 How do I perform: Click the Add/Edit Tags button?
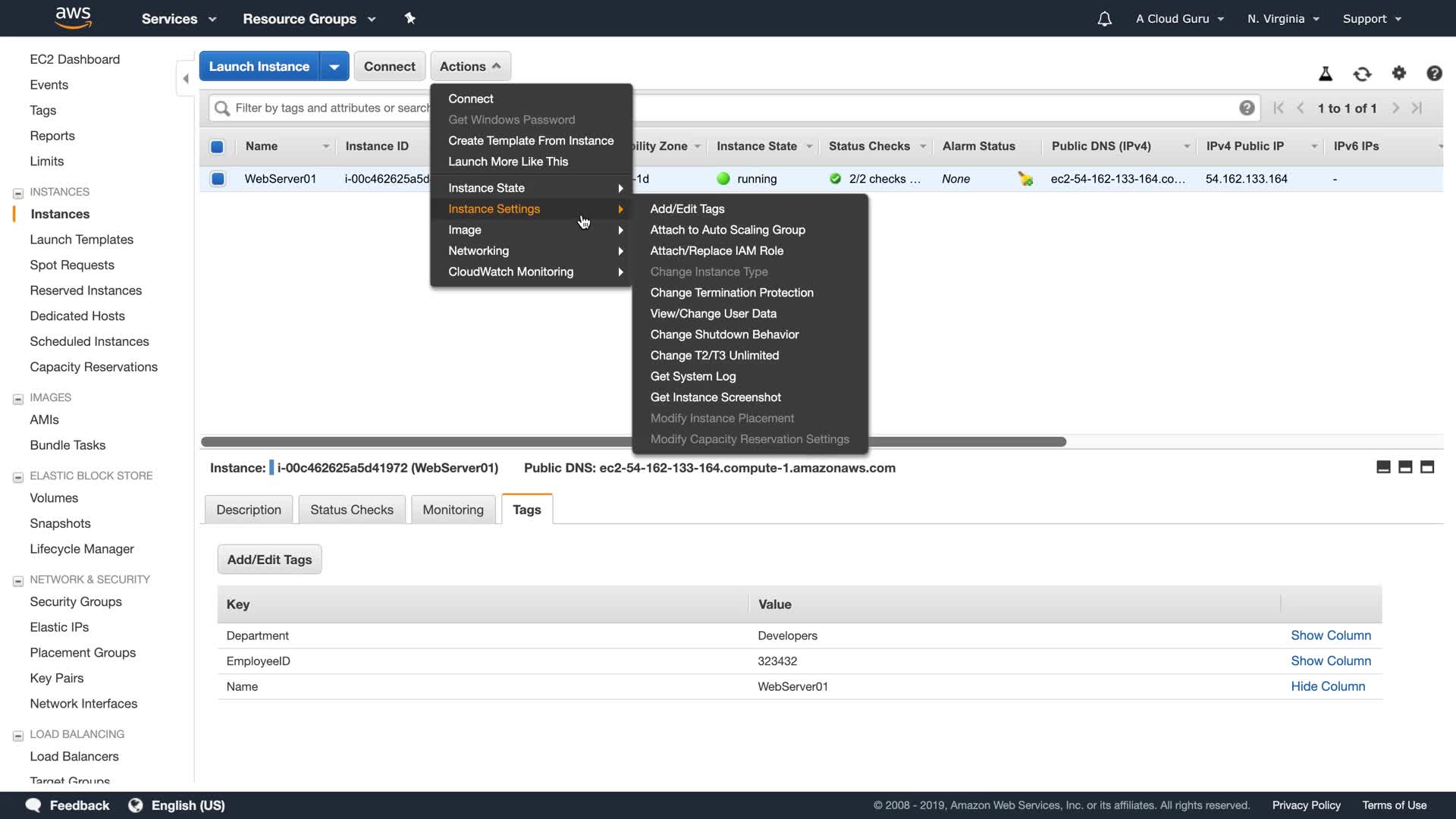(269, 560)
